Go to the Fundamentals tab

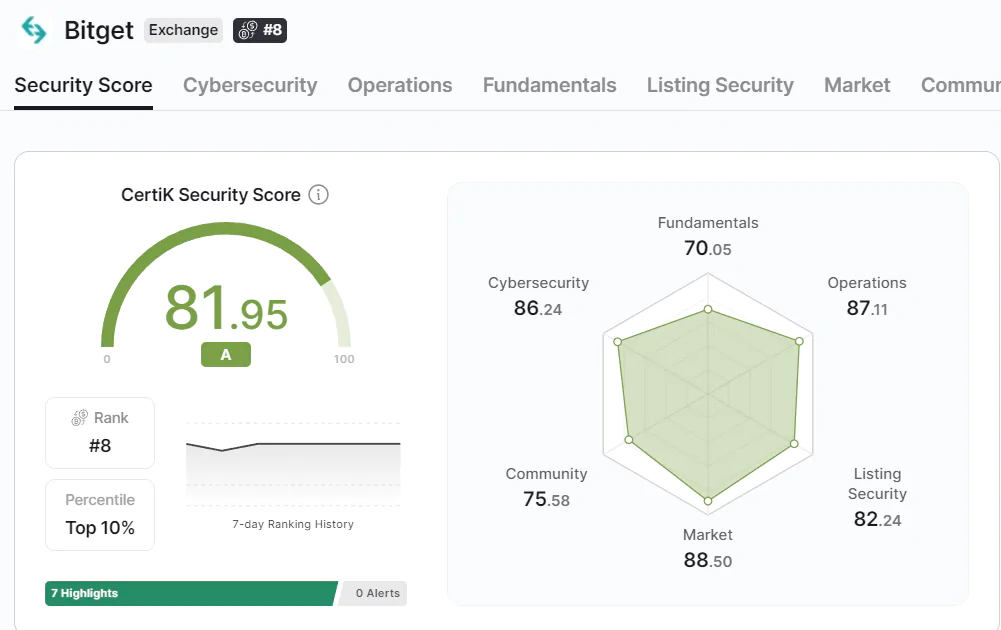tap(550, 86)
